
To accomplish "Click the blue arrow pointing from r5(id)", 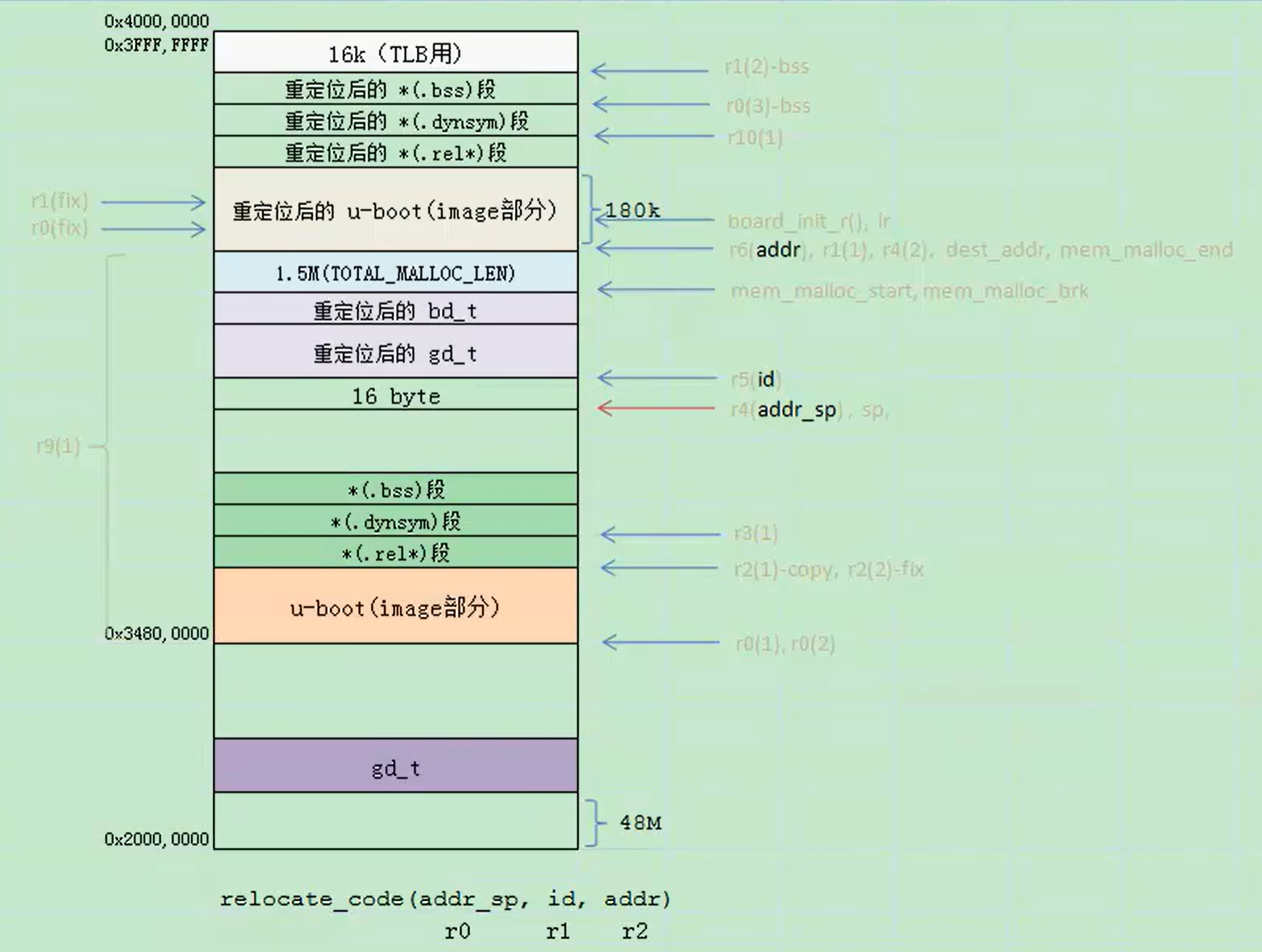I will [x=657, y=378].
